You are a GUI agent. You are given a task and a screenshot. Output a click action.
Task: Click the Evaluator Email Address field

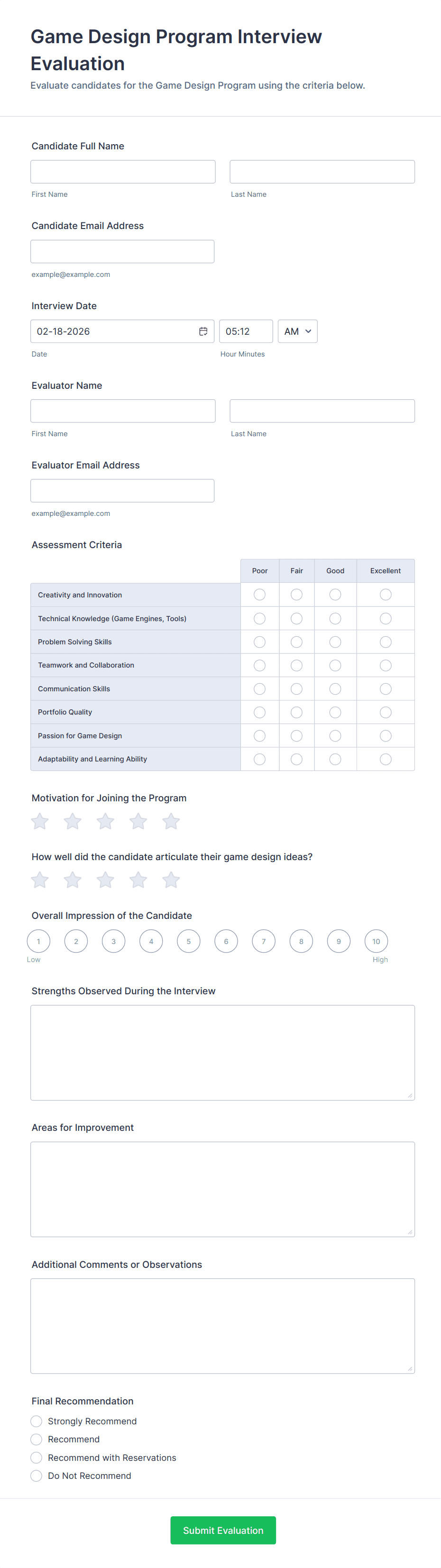tap(122, 491)
